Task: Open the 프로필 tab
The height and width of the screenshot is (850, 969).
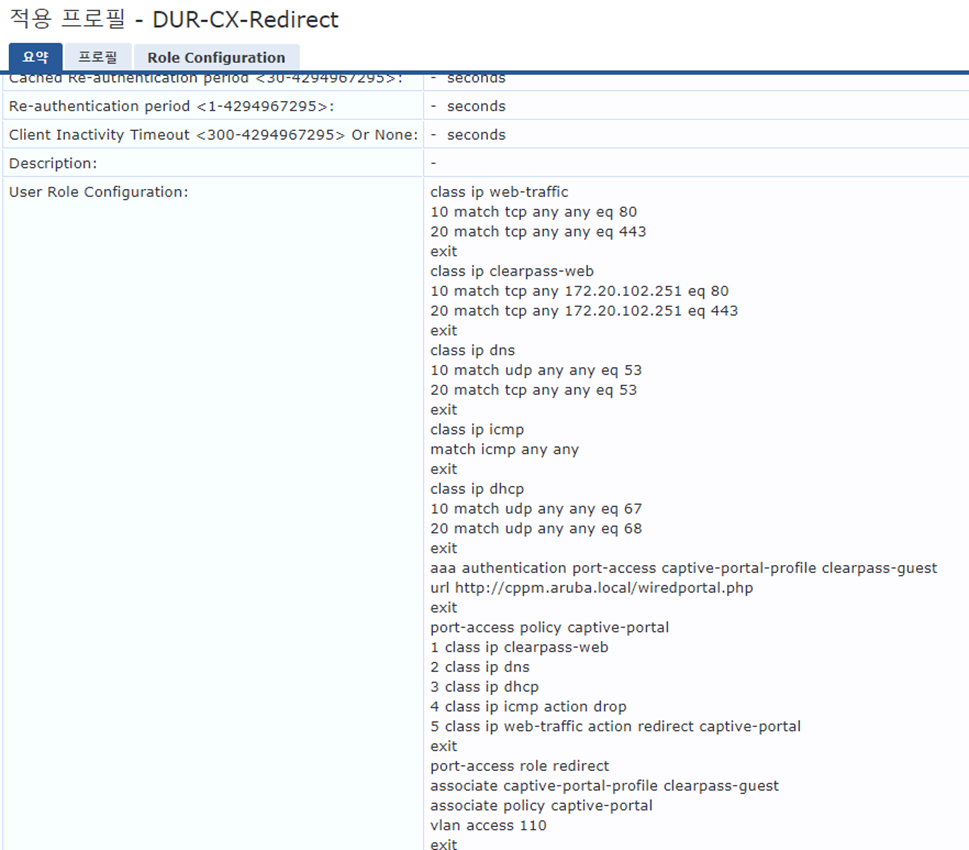Action: coord(98,57)
